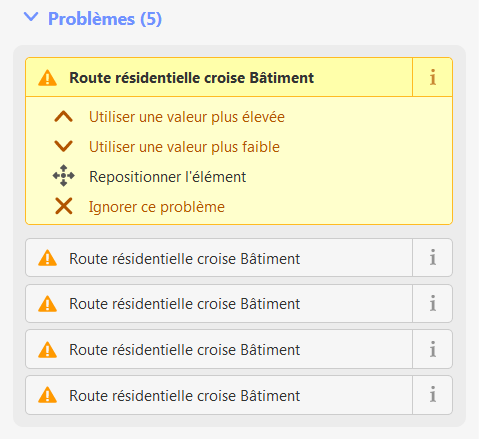Screen dimensions: 479x439
Task: Click the down chevron for lower value
Action: tap(63, 146)
